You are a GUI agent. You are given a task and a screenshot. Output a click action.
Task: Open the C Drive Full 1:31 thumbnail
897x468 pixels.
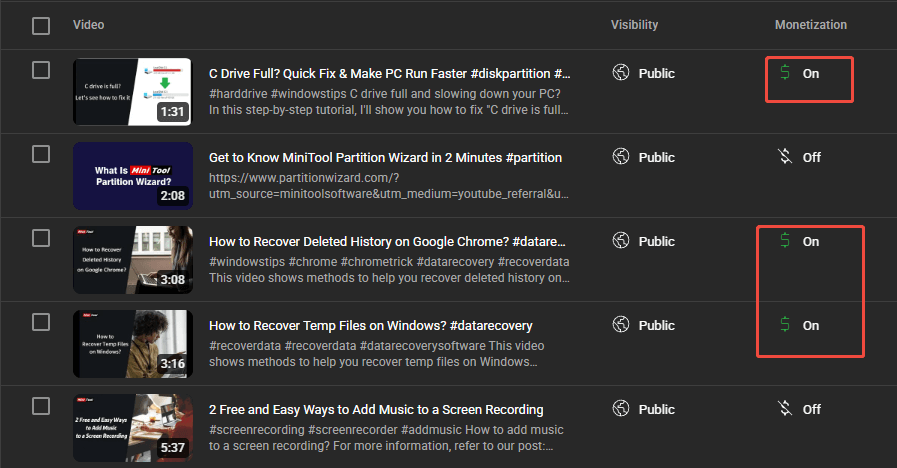point(132,92)
